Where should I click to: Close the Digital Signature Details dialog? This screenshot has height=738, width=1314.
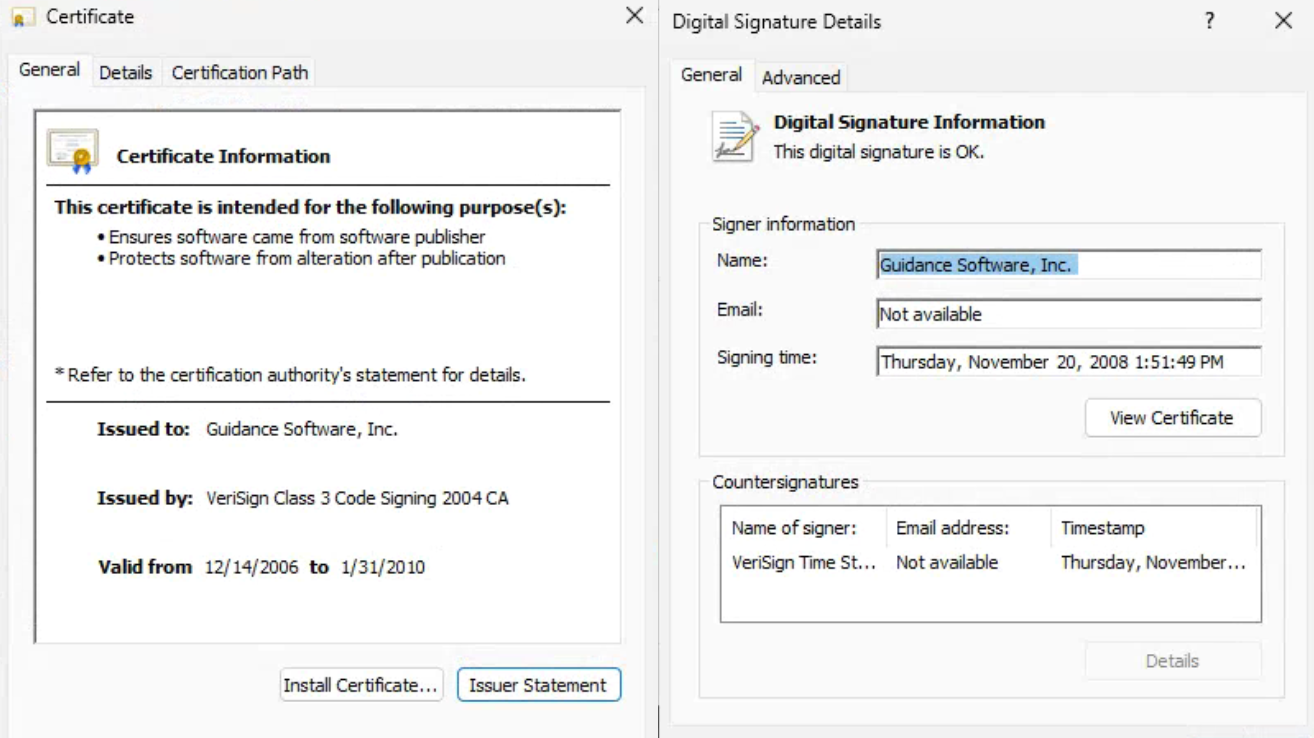point(1283,21)
